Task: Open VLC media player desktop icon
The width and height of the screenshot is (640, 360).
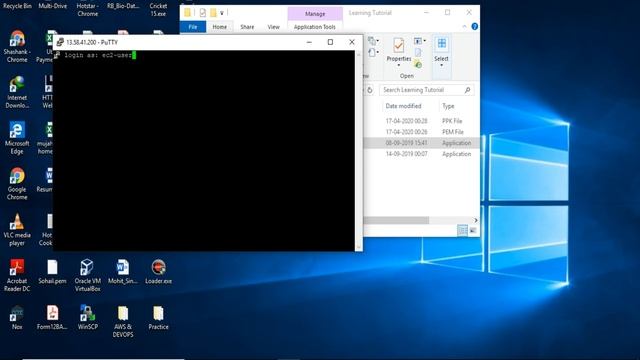Action: 17,230
